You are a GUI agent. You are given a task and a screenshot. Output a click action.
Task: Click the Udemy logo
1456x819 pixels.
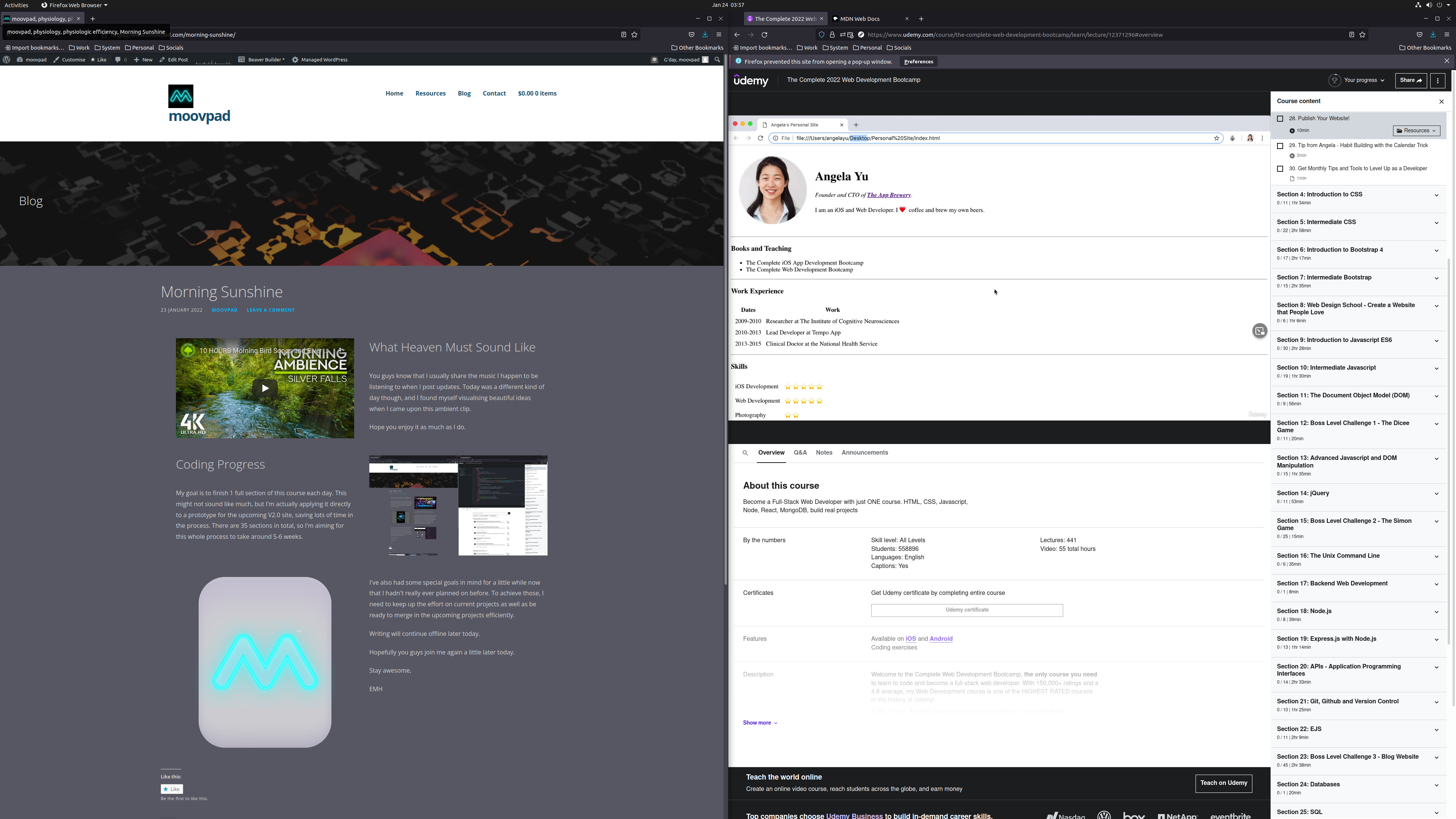pyautogui.click(x=751, y=80)
